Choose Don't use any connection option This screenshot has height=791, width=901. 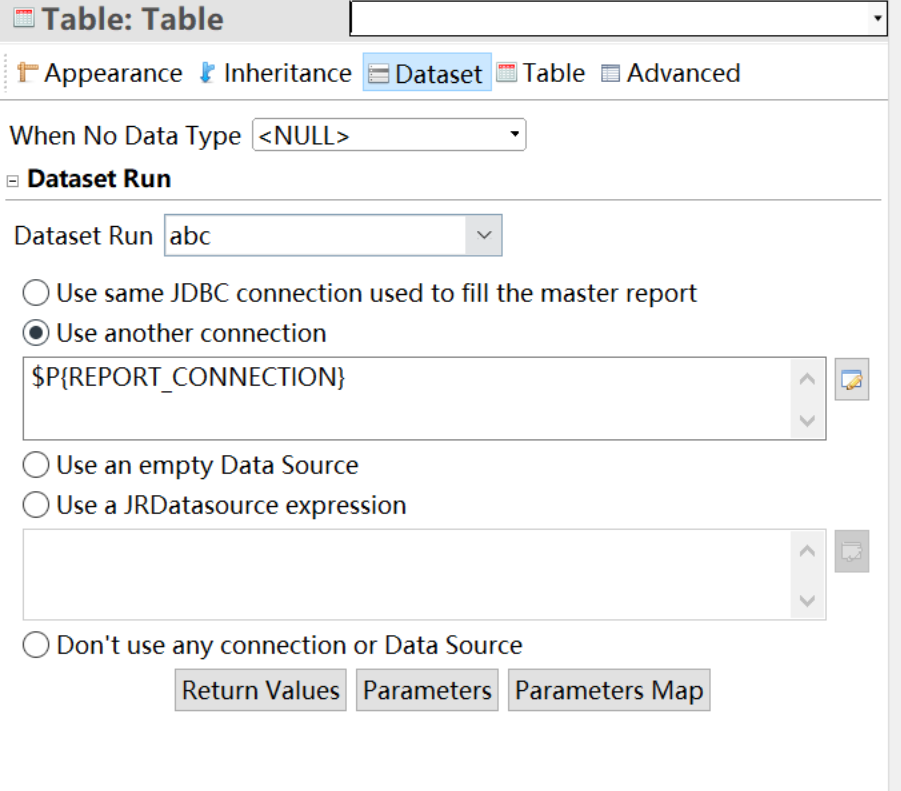click(36, 645)
